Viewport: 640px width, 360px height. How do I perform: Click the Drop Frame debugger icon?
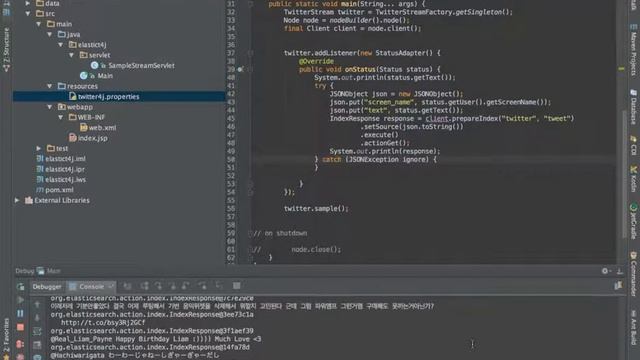tap(203, 286)
